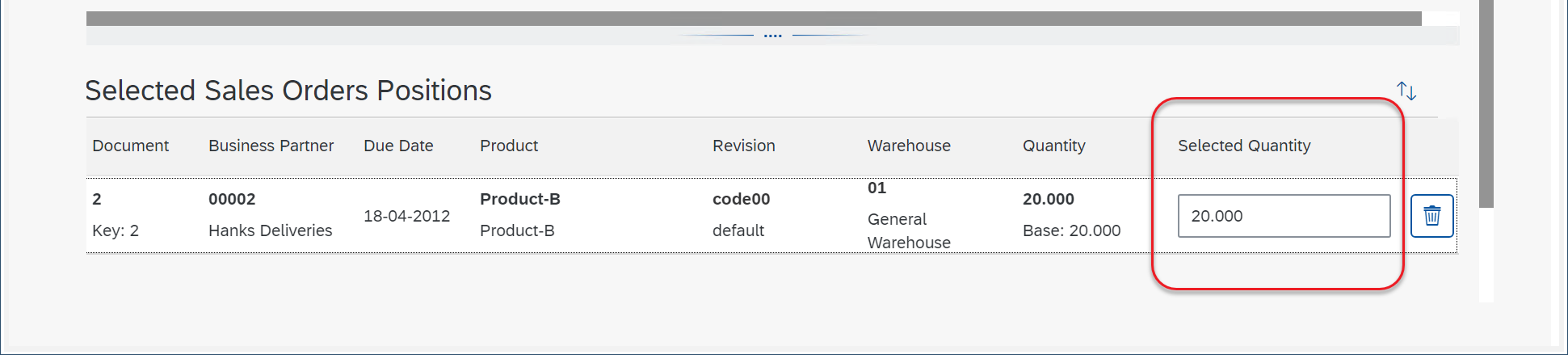This screenshot has width=1568, height=355.
Task: Grab the splitter handle dots above table
Action: 772,36
